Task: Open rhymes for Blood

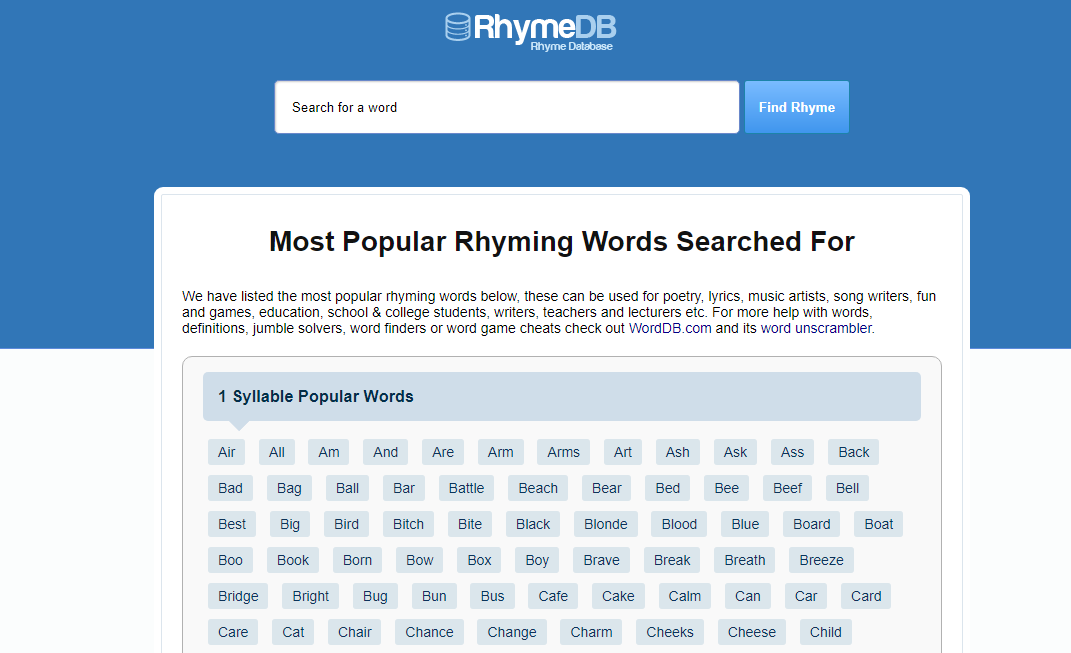Action: tap(680, 525)
